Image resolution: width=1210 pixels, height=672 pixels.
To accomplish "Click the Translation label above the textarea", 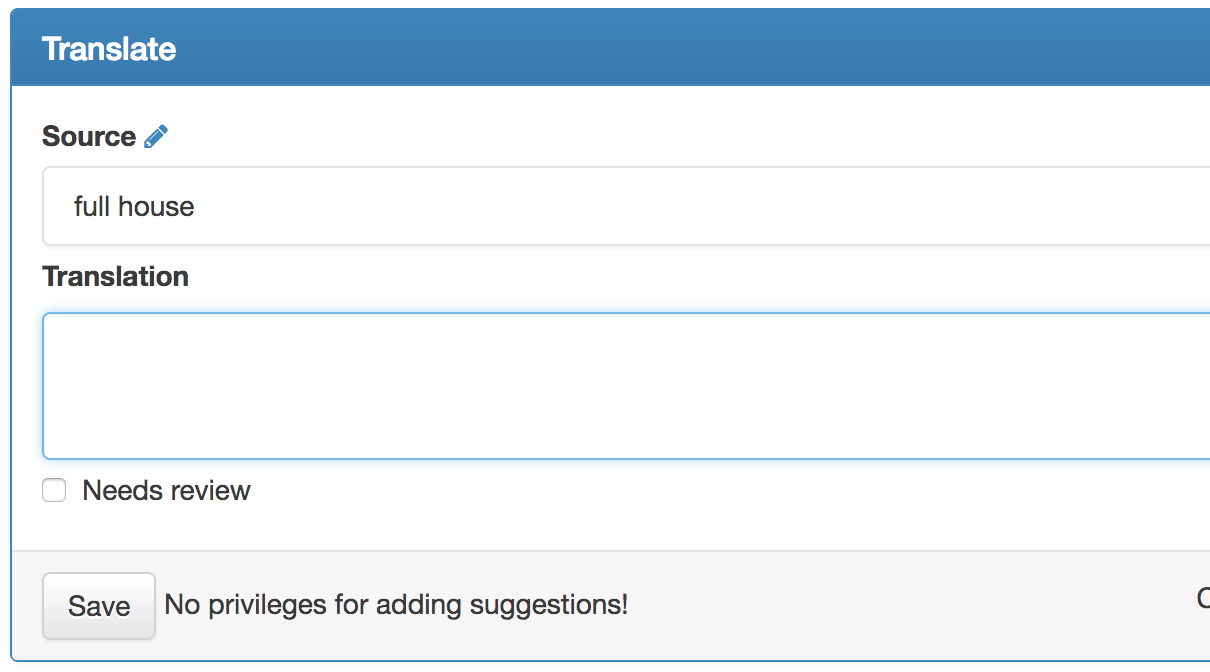I will [115, 276].
